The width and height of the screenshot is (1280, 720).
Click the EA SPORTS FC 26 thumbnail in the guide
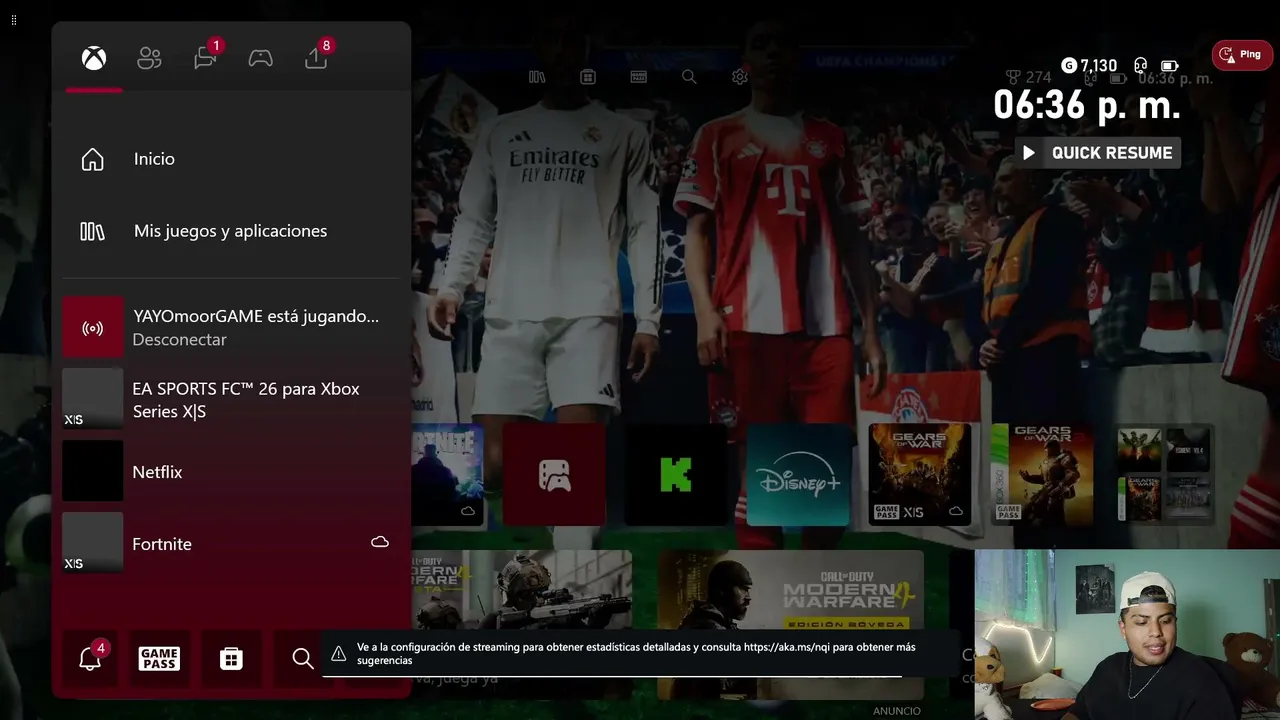coord(93,399)
